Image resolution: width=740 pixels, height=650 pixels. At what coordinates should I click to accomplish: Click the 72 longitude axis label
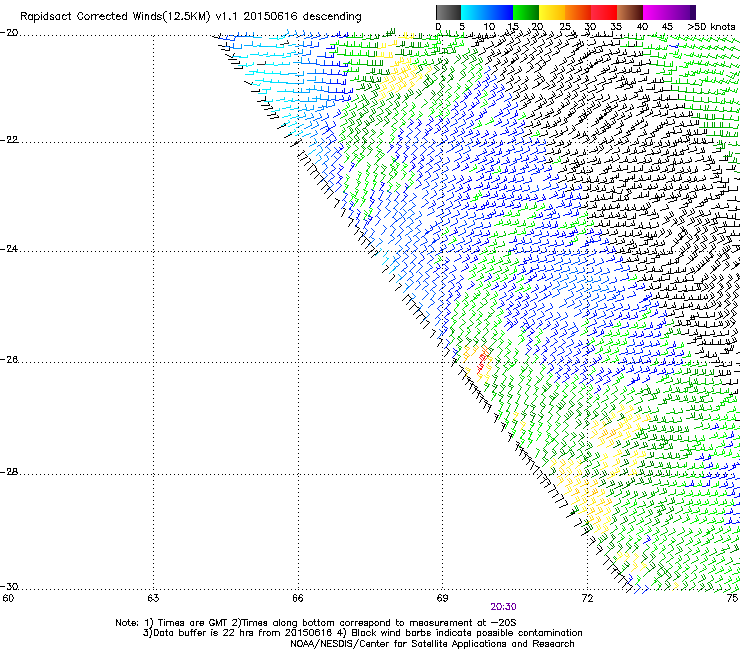click(x=587, y=598)
